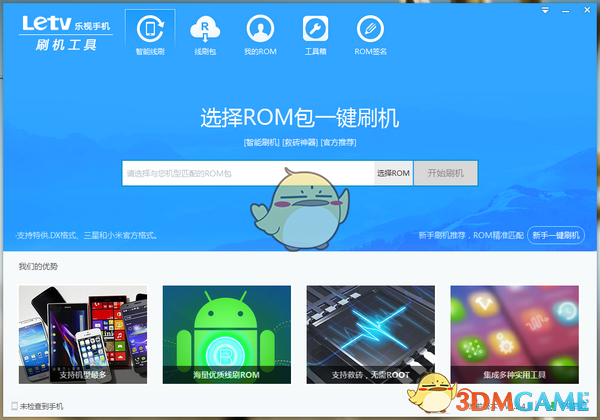Click the [官方推荐] label
Viewport: 600px width, 420px height.
(338, 143)
